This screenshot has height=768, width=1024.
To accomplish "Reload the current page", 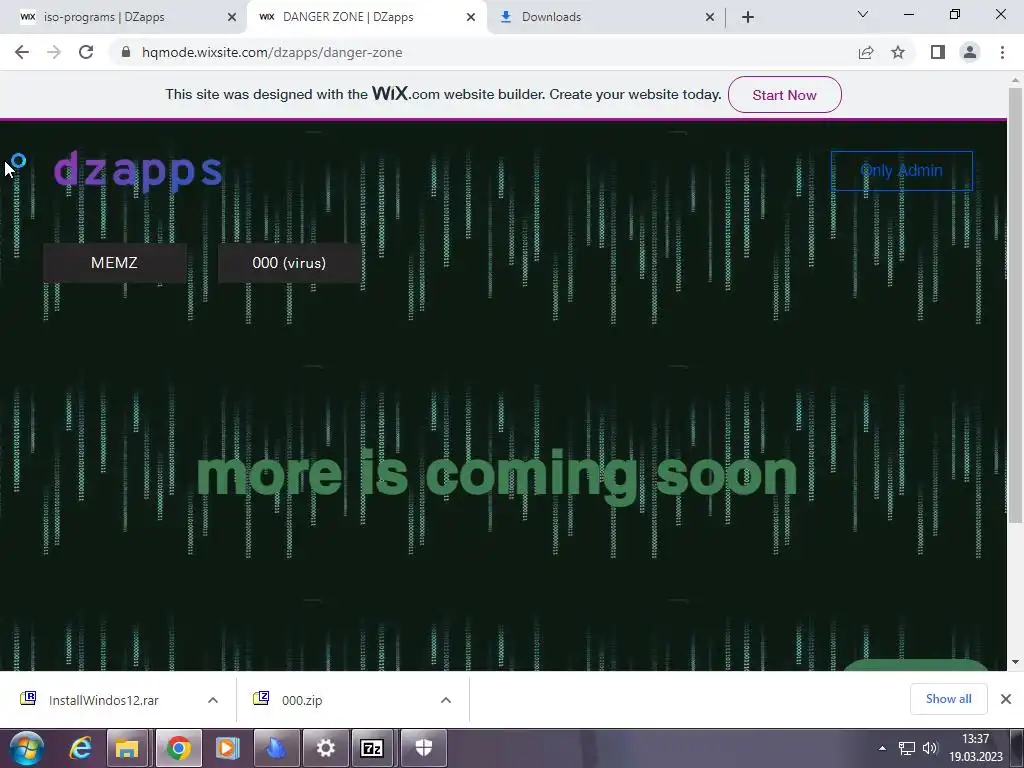I will 86,52.
